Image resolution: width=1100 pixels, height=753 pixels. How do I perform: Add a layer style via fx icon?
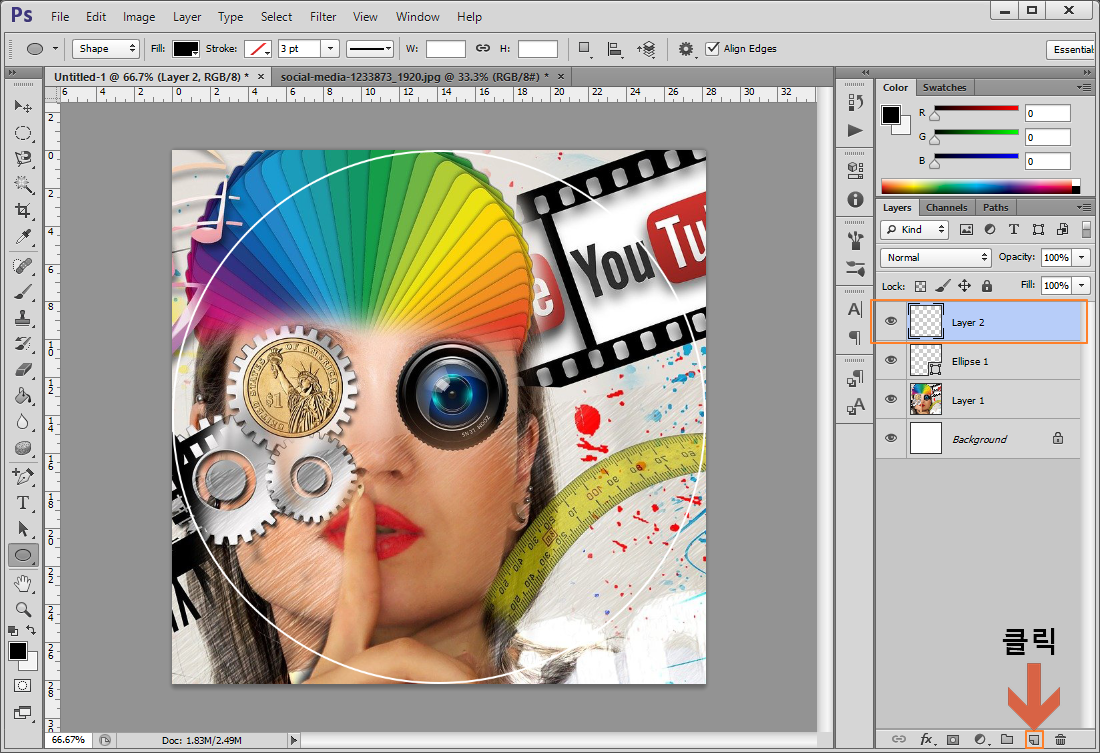pyautogui.click(x=926, y=739)
